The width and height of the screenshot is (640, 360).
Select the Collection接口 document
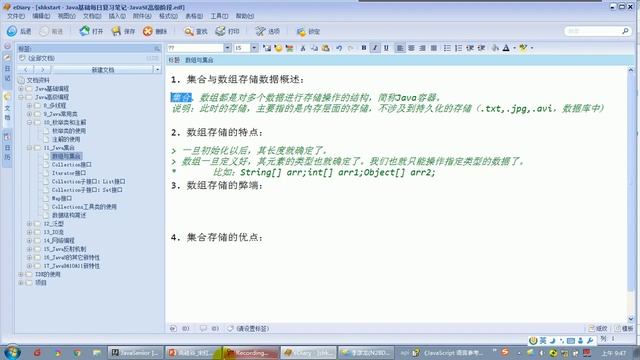click(x=71, y=164)
